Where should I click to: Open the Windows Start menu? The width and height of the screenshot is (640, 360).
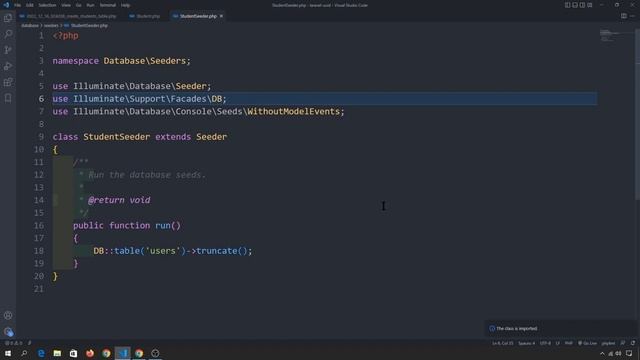[8, 353]
